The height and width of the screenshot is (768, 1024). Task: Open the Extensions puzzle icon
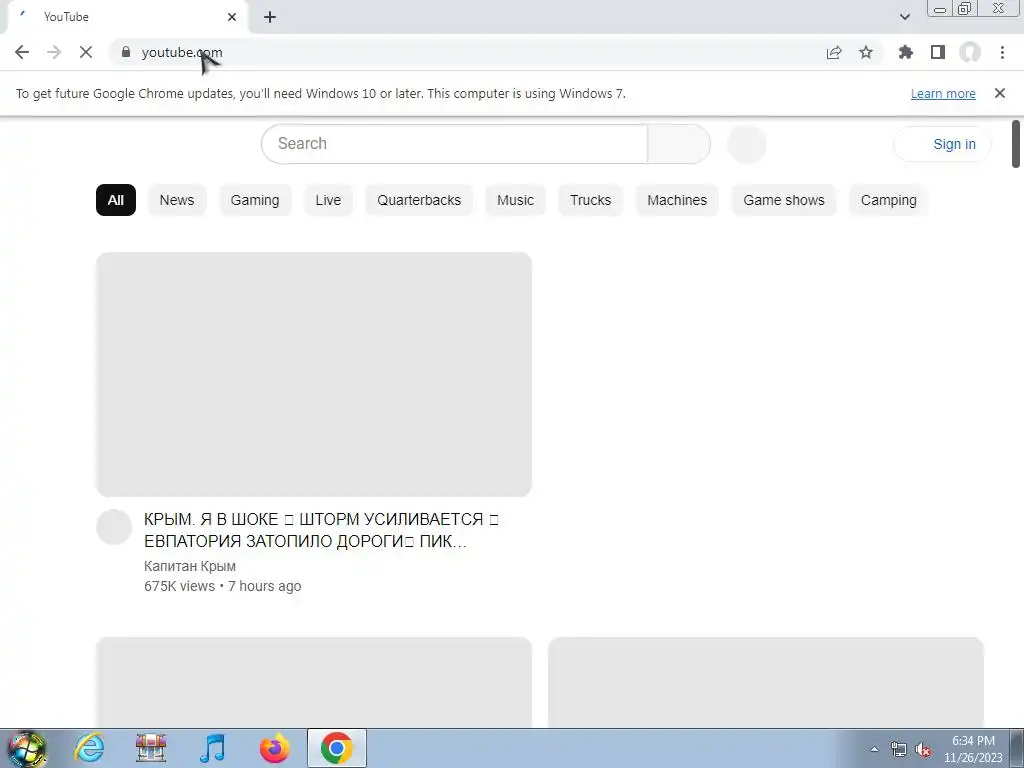click(x=906, y=52)
